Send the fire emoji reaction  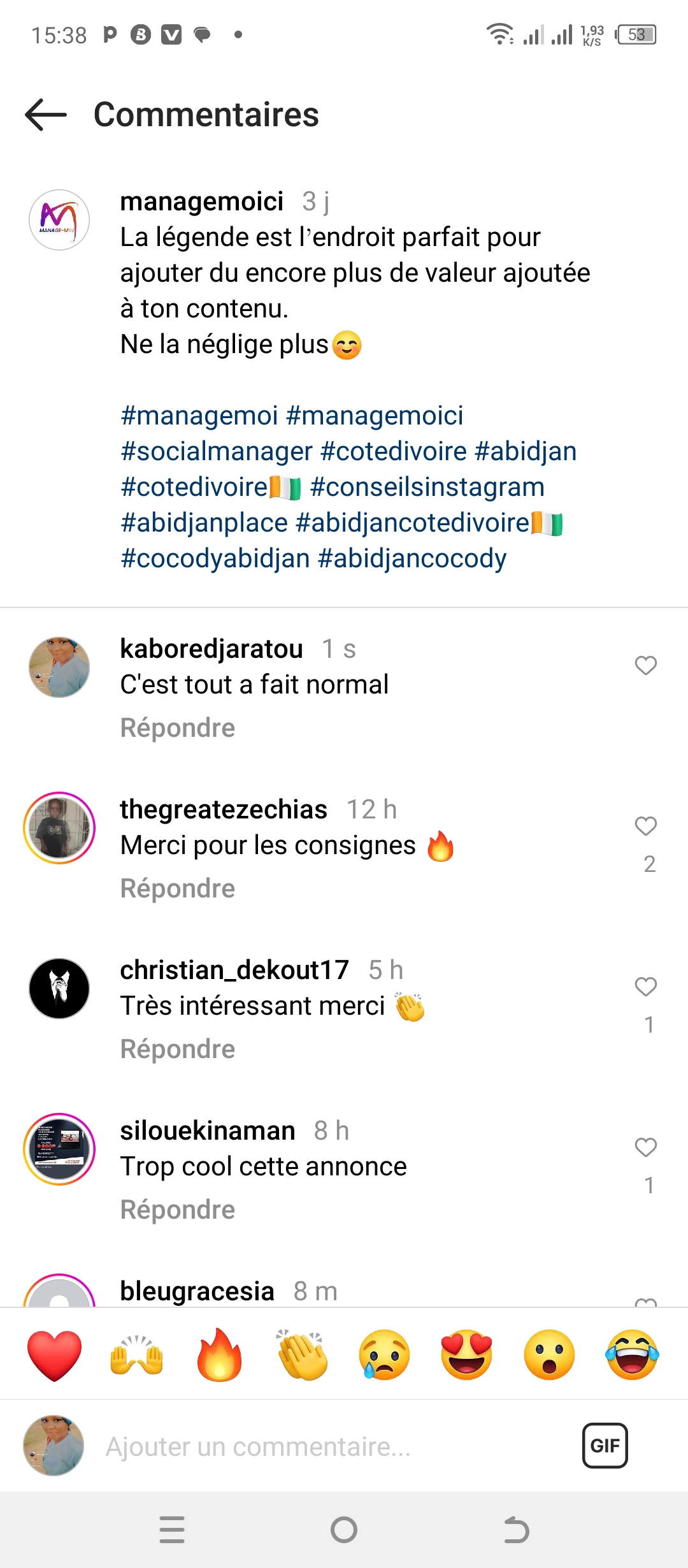219,1354
